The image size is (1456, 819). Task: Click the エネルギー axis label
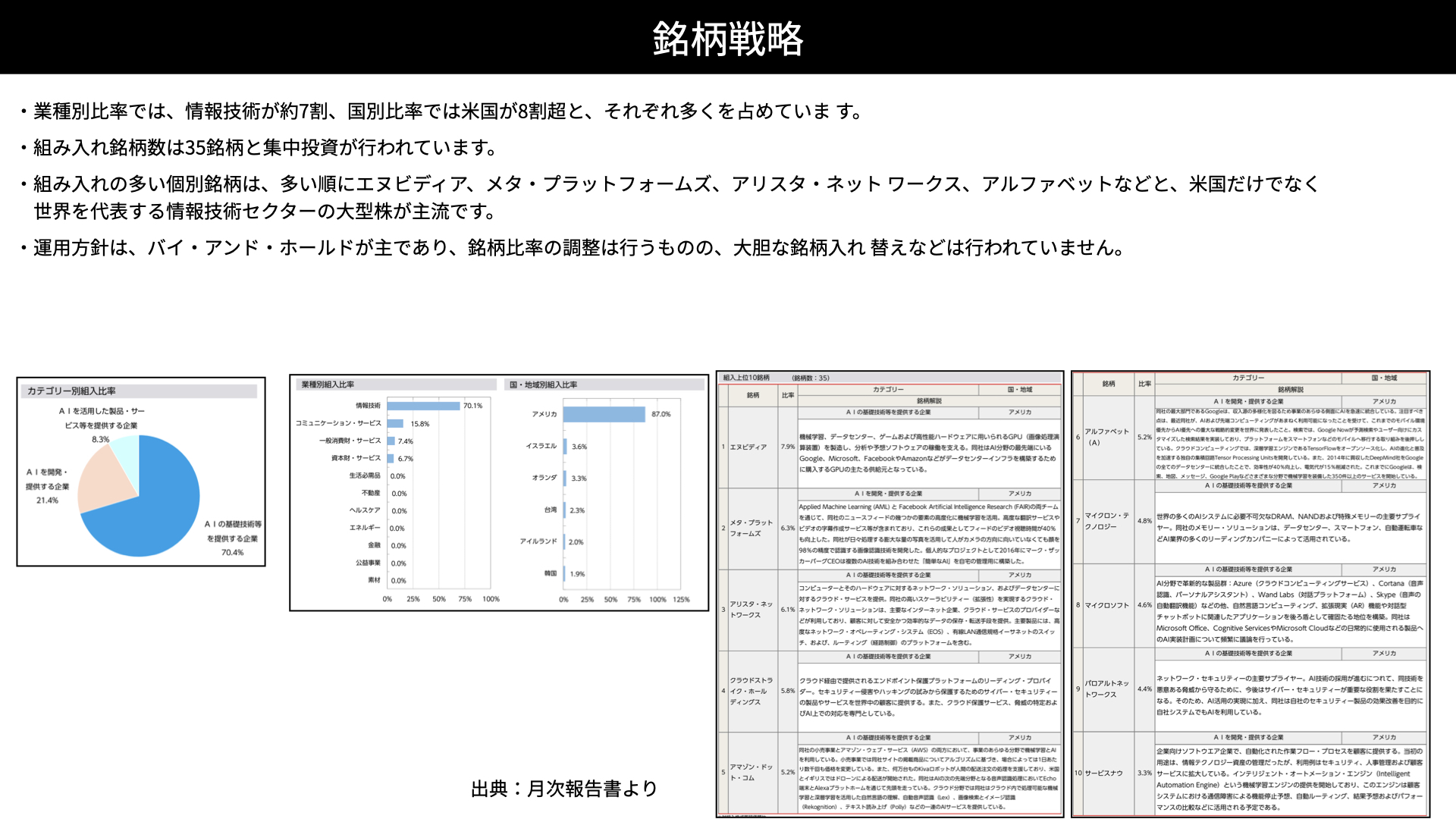365,528
